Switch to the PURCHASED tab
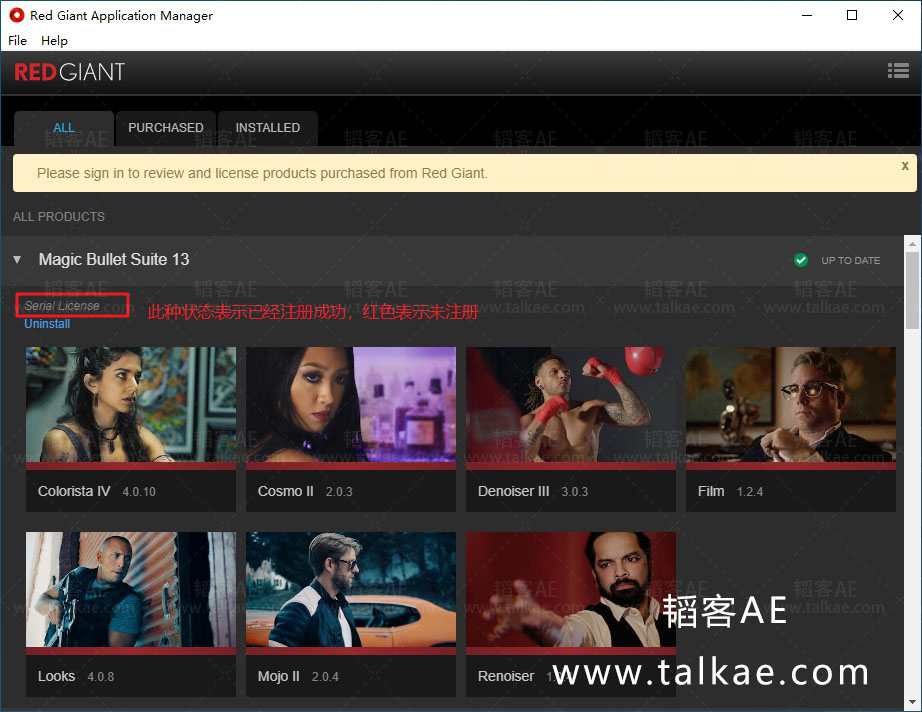Viewport: 922px width, 712px height. (x=166, y=128)
